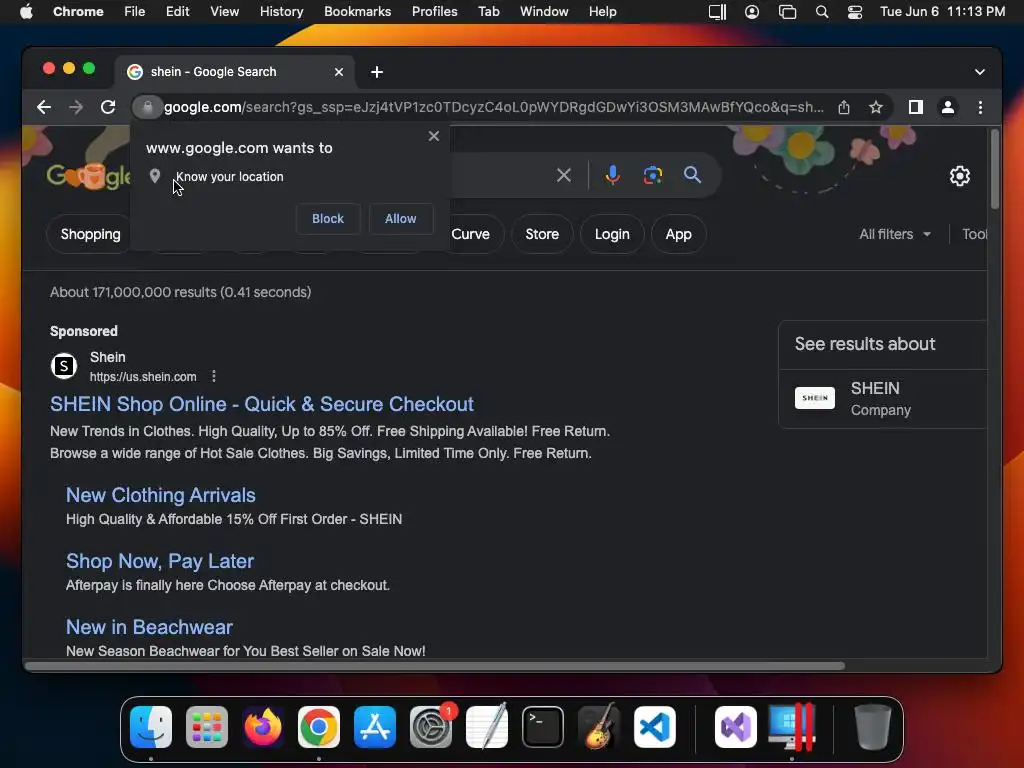The image size is (1024, 768).
Task: Open Spotlight search in menu bar
Action: (822, 12)
